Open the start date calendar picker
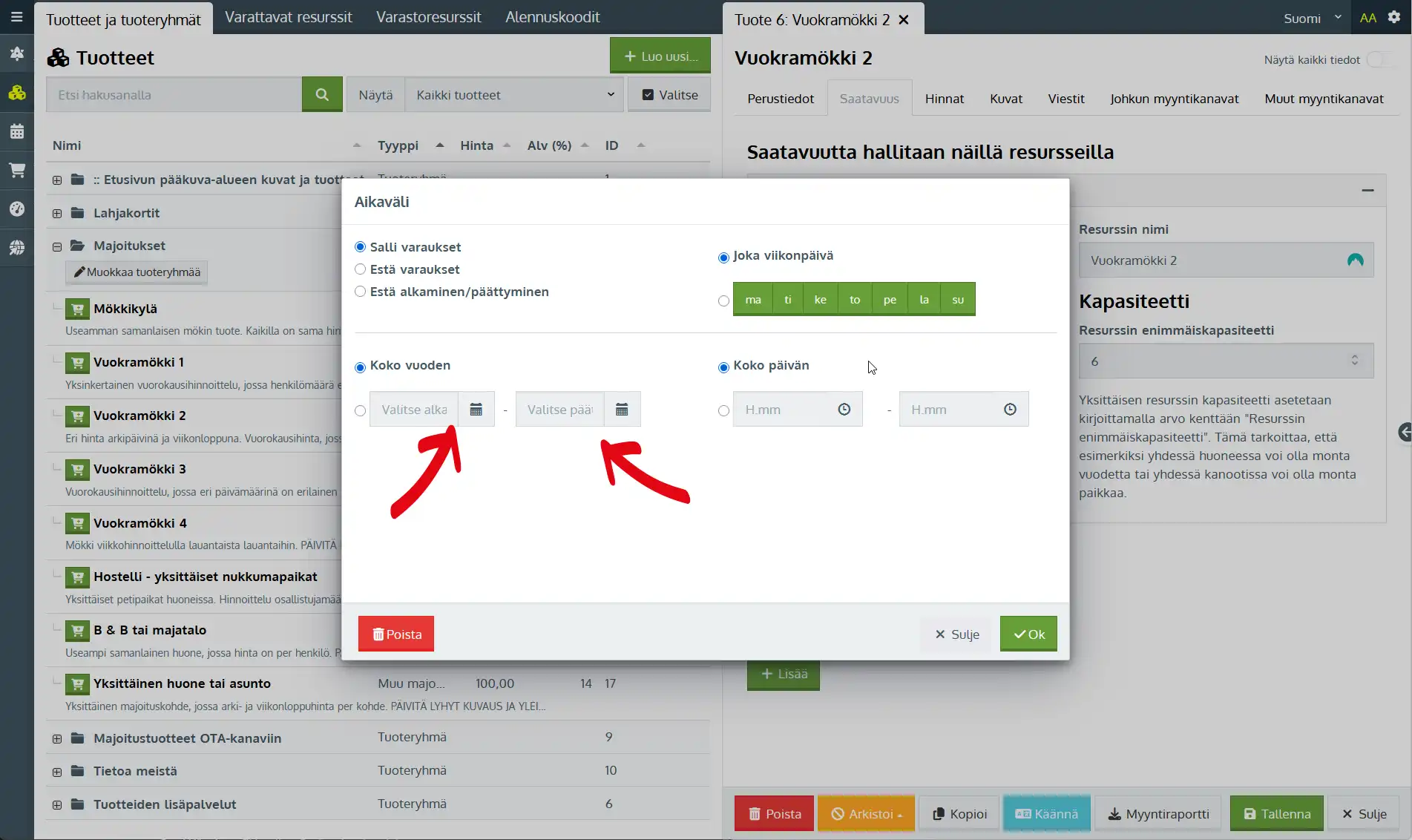The width and height of the screenshot is (1412, 840). pyautogui.click(x=476, y=410)
